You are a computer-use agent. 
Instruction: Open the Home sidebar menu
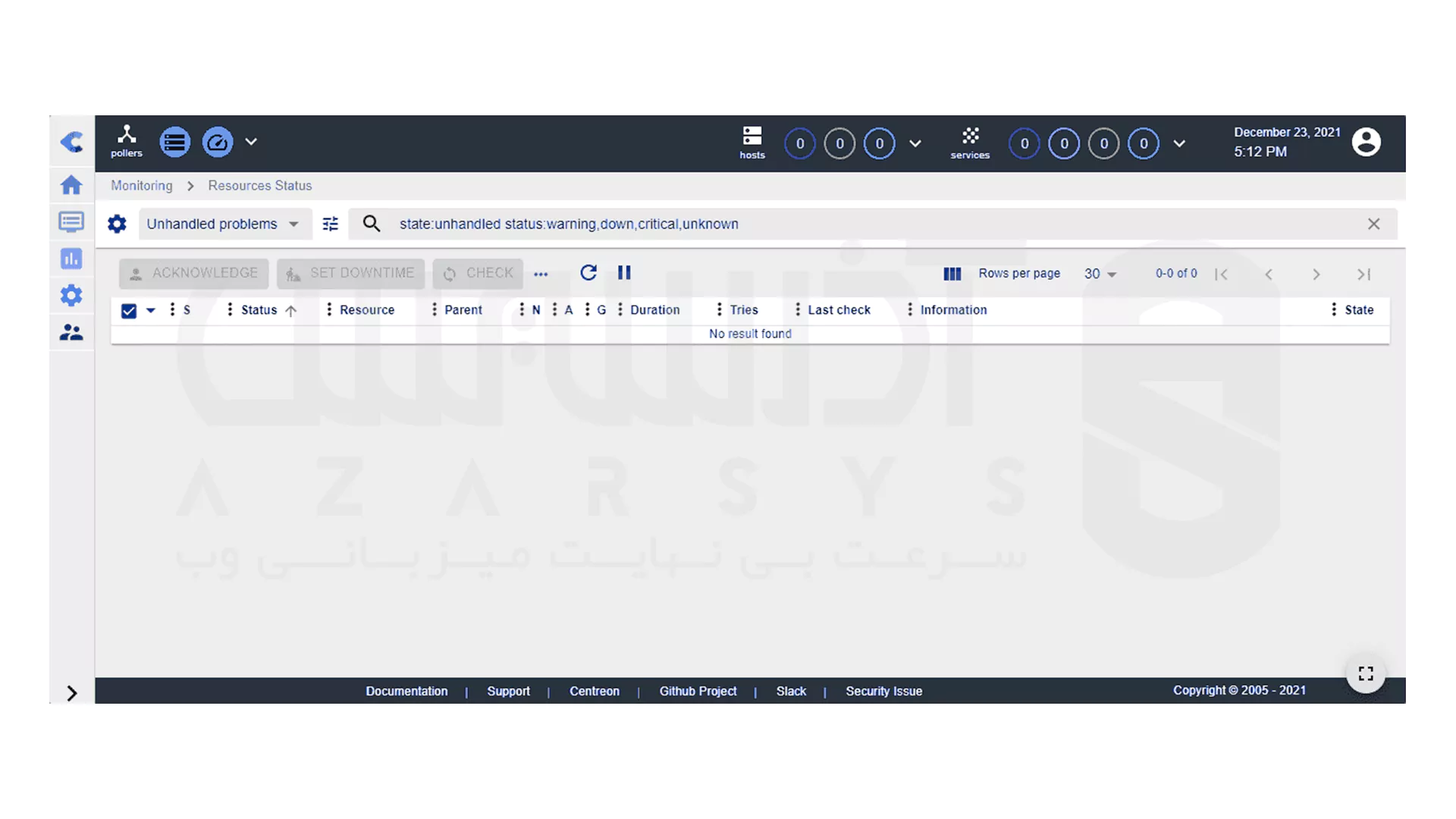click(71, 184)
